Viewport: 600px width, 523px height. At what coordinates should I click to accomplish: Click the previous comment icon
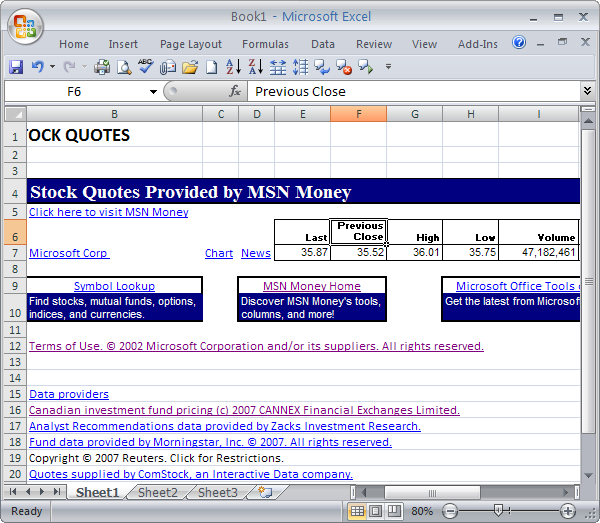[322, 67]
